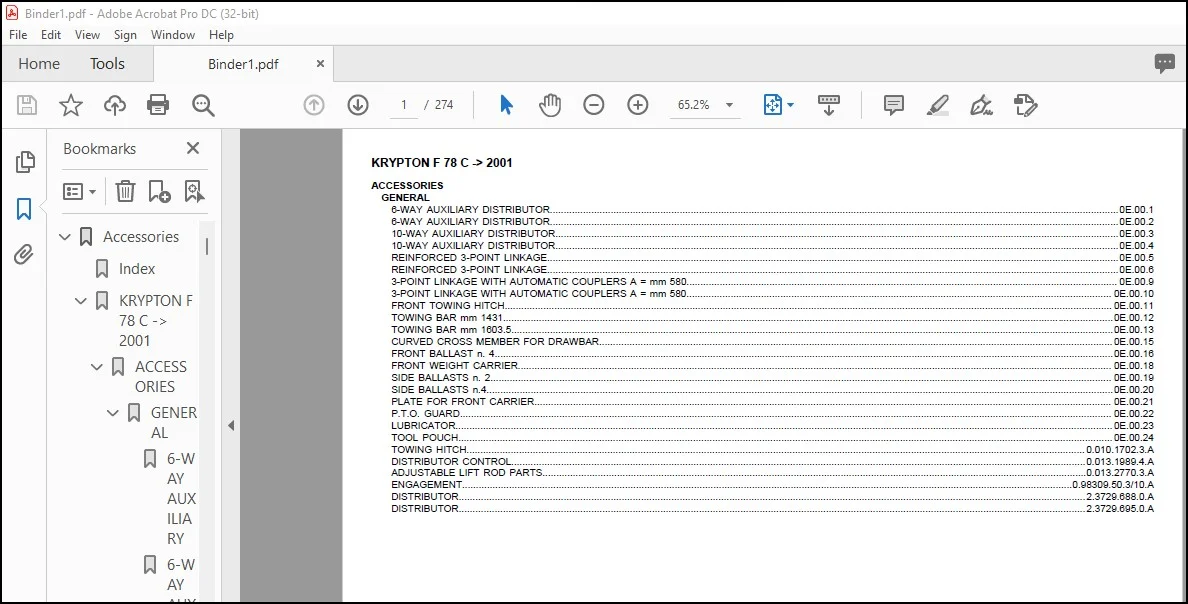Go to the previous page

[314, 105]
